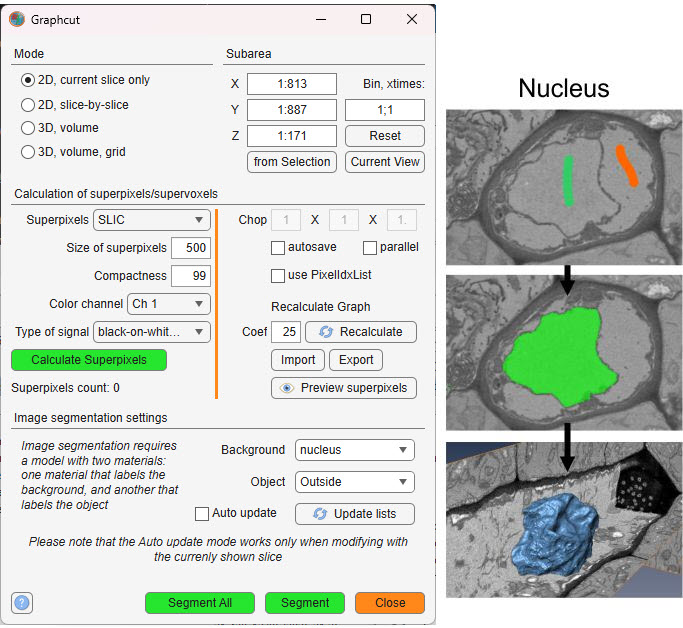Click the first Chop field
The image size is (683, 628).
286,219
